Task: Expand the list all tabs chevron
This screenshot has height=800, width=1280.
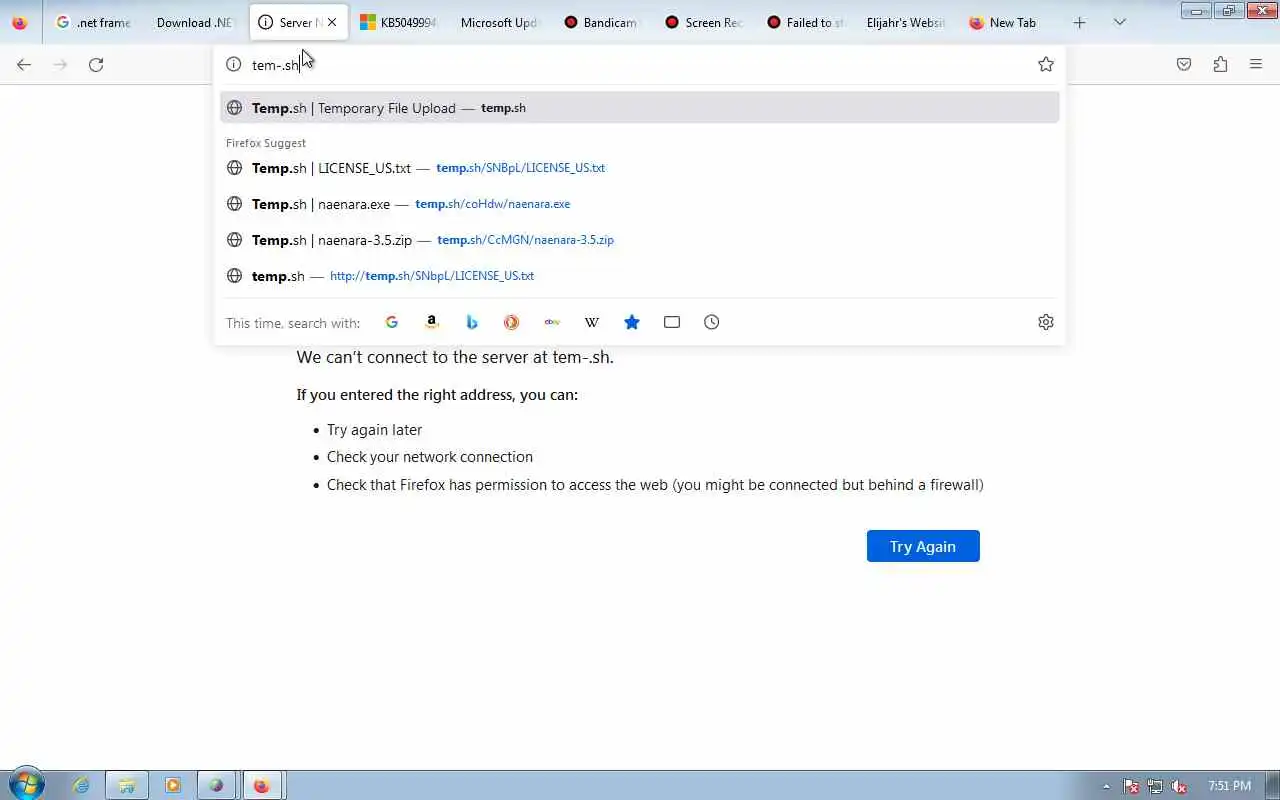Action: coord(1120,22)
